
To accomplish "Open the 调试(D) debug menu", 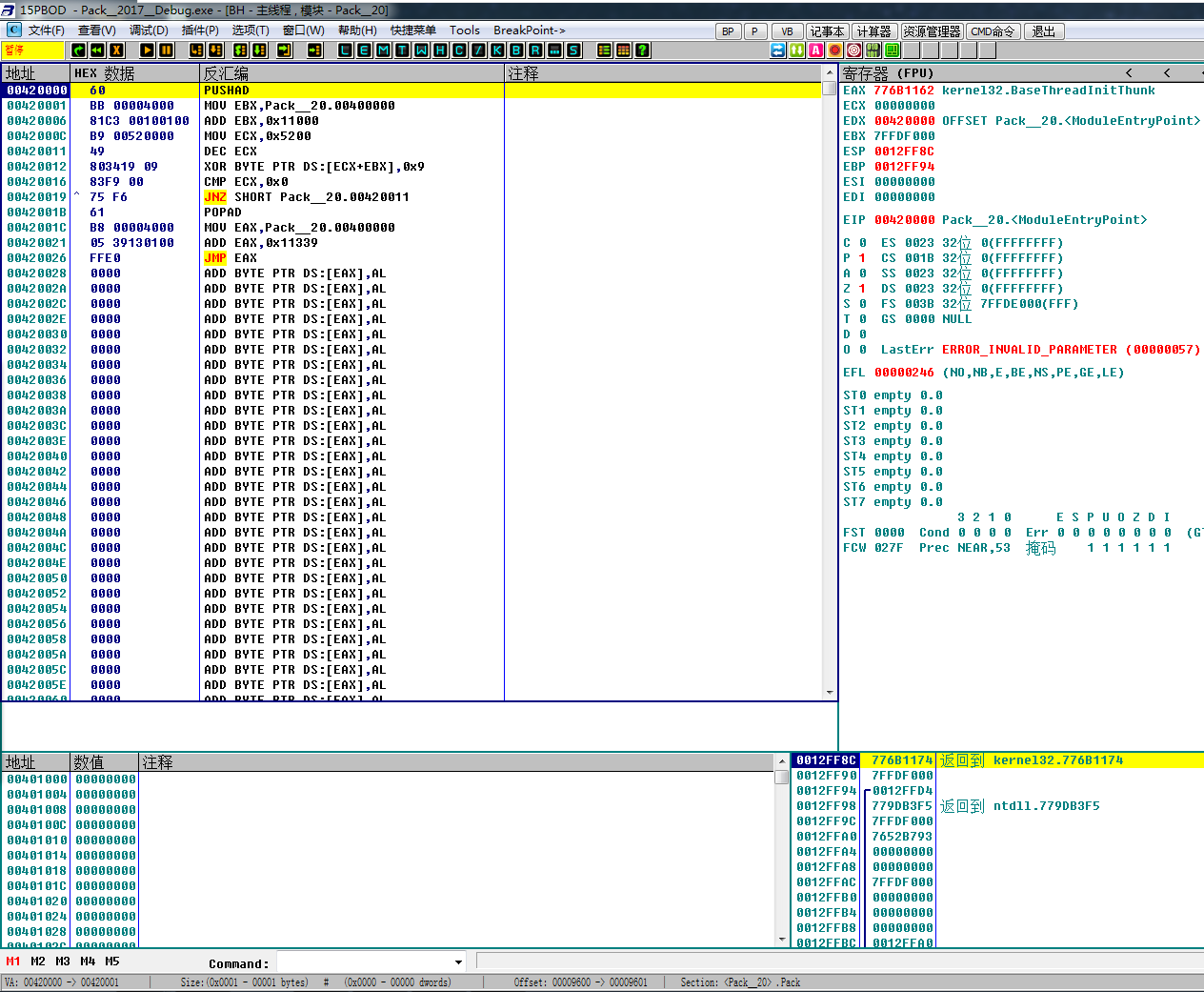I will (x=149, y=30).
